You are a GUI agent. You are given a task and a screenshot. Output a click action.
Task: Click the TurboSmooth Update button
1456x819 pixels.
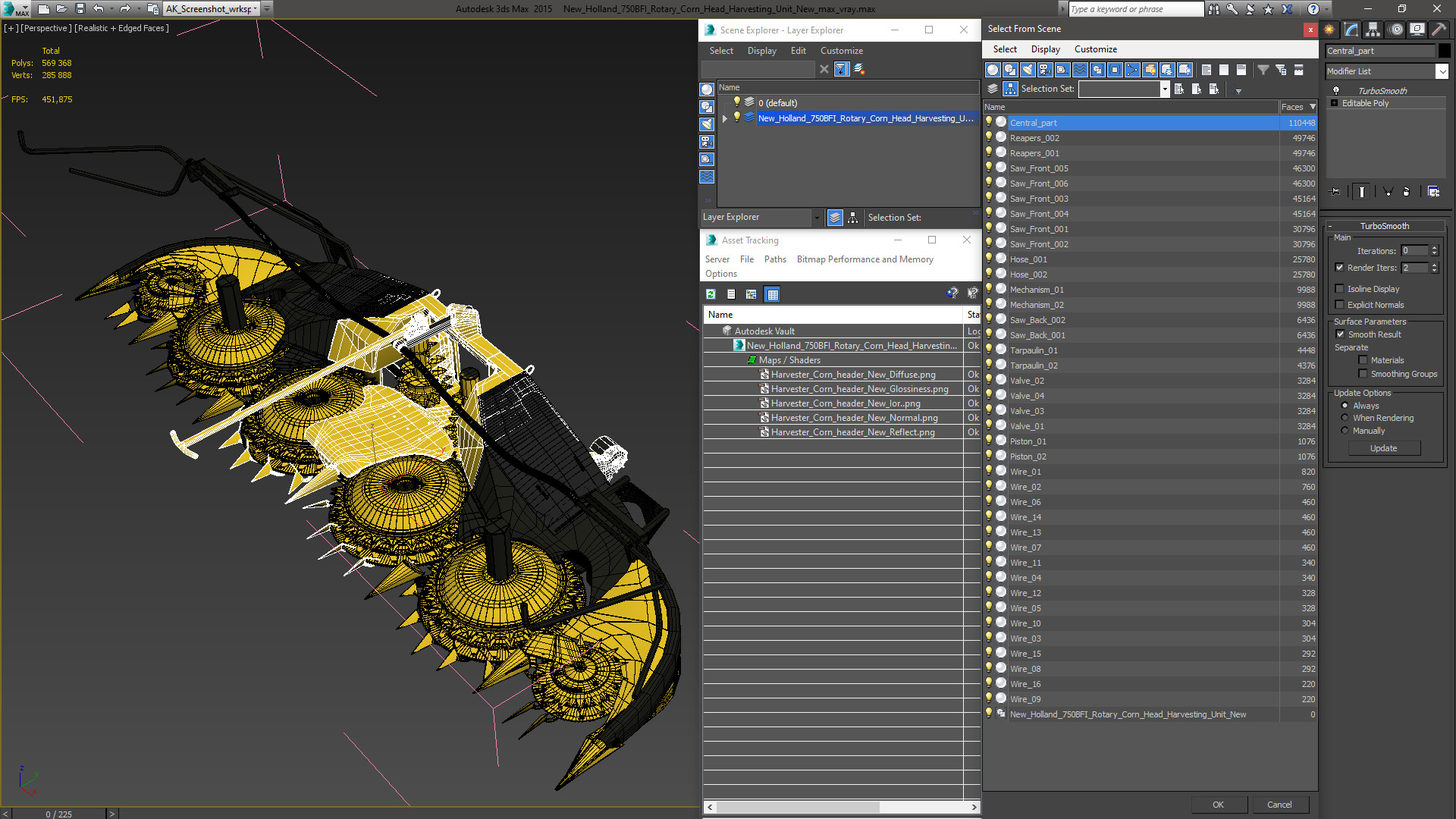tap(1383, 448)
